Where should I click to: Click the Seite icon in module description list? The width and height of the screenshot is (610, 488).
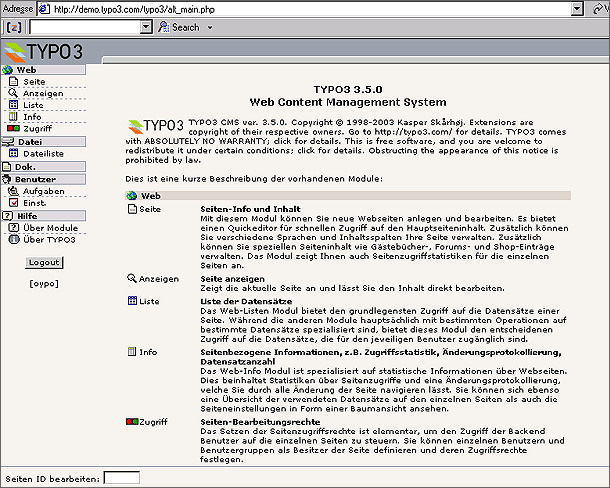pos(133,209)
